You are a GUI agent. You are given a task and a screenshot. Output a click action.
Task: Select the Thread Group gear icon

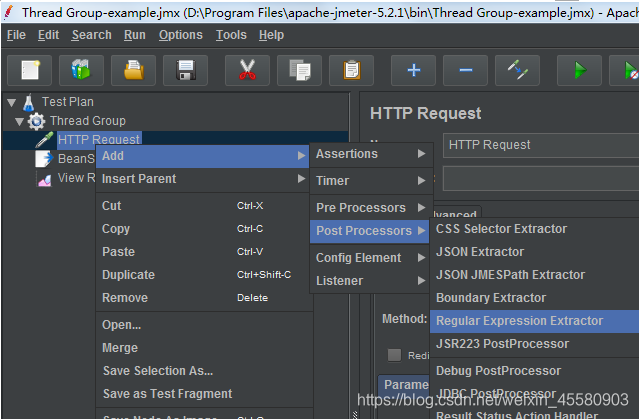36,121
